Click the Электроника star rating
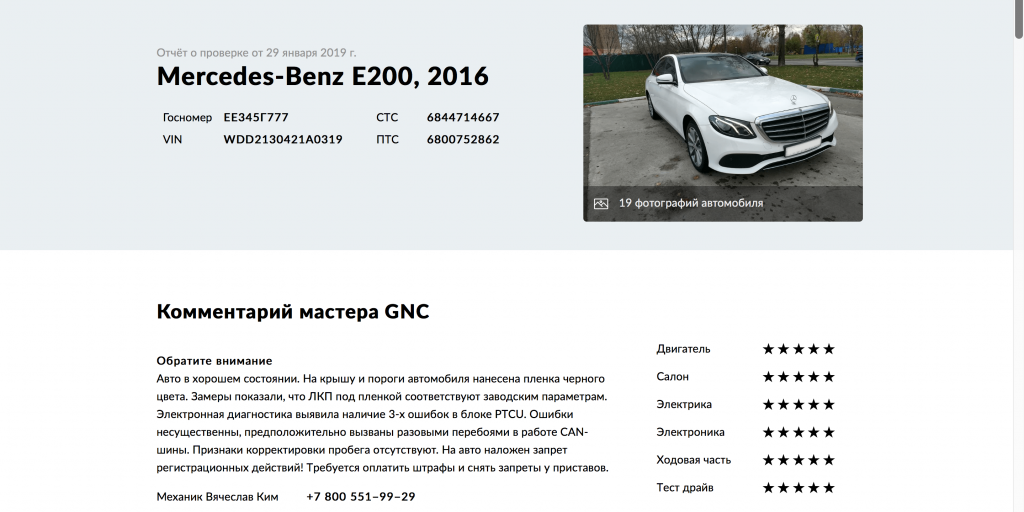The height and width of the screenshot is (512, 1024). pos(798,432)
